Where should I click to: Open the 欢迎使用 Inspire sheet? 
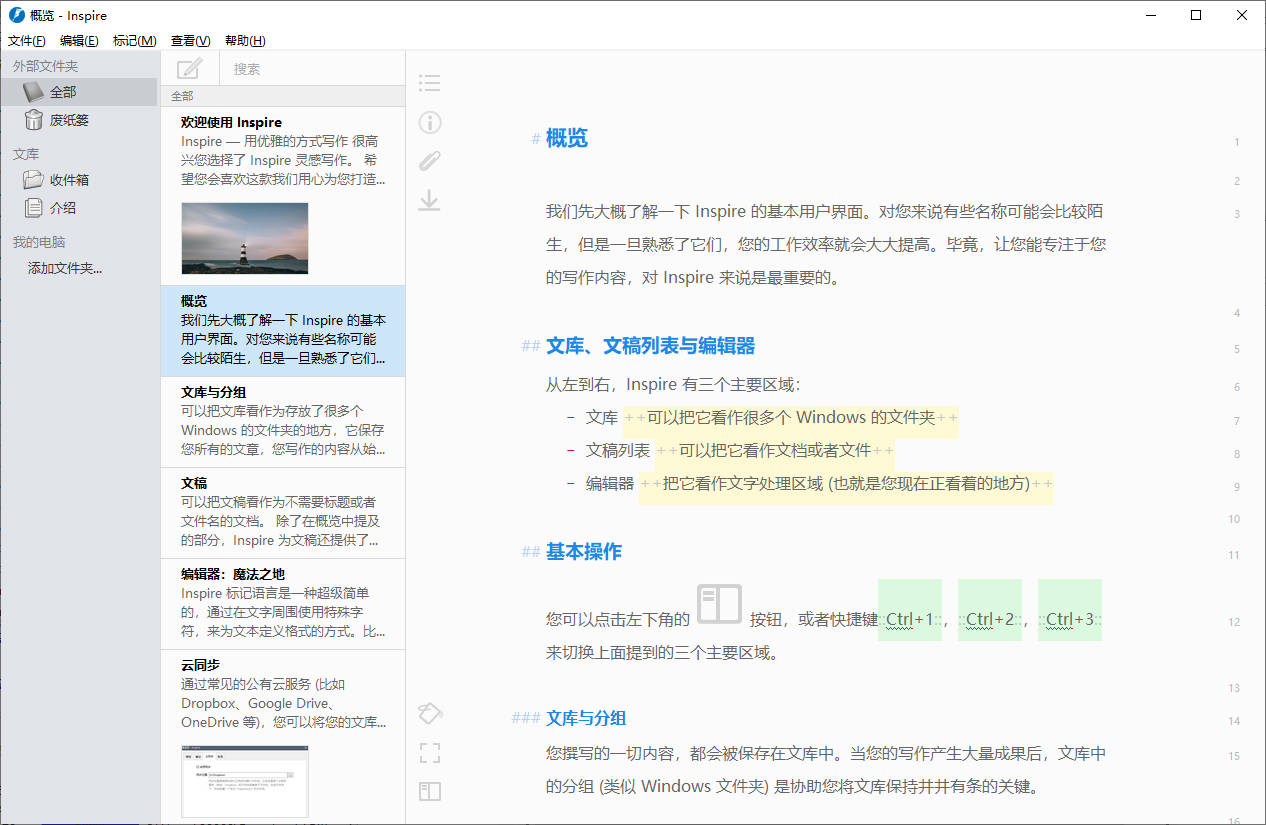click(x=283, y=196)
